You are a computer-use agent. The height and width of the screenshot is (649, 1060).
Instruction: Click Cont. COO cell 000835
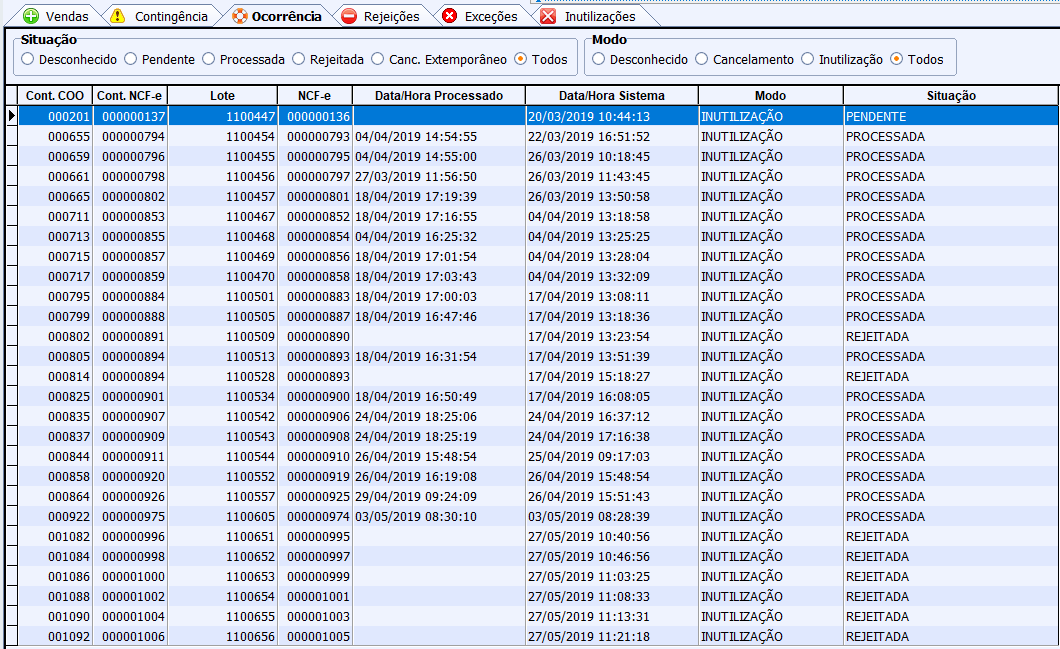point(55,416)
